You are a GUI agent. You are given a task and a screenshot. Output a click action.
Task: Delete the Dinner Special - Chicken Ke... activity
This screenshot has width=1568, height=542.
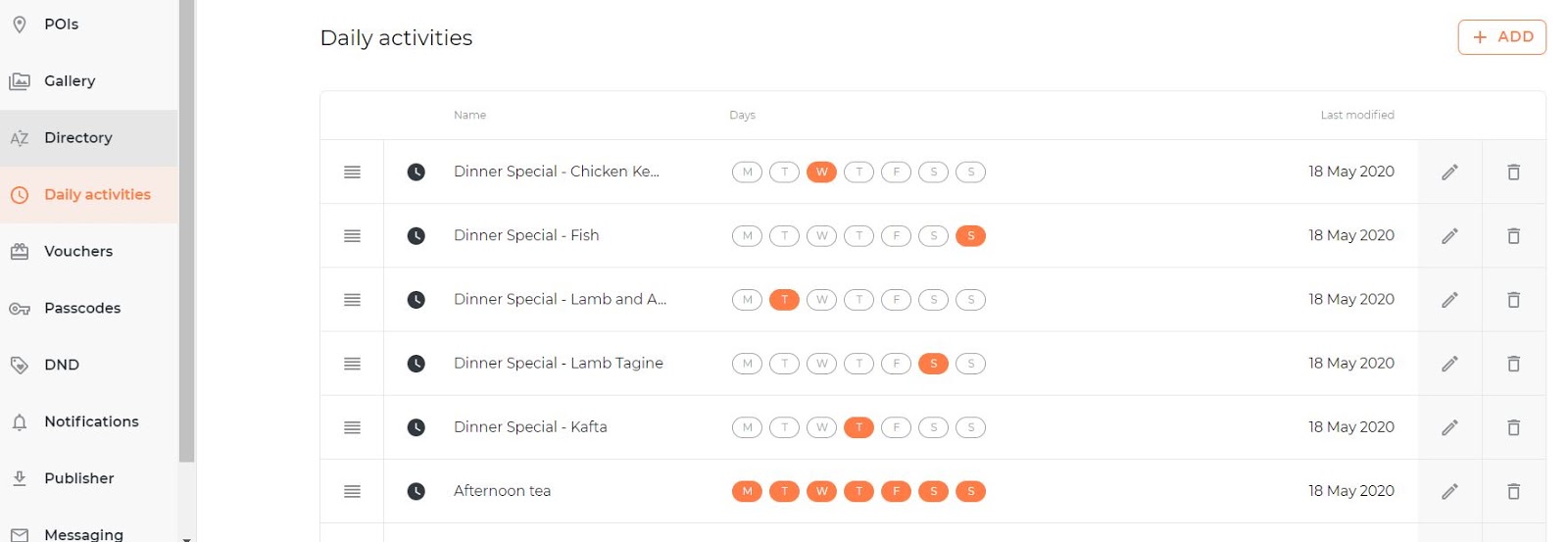pos(1513,172)
